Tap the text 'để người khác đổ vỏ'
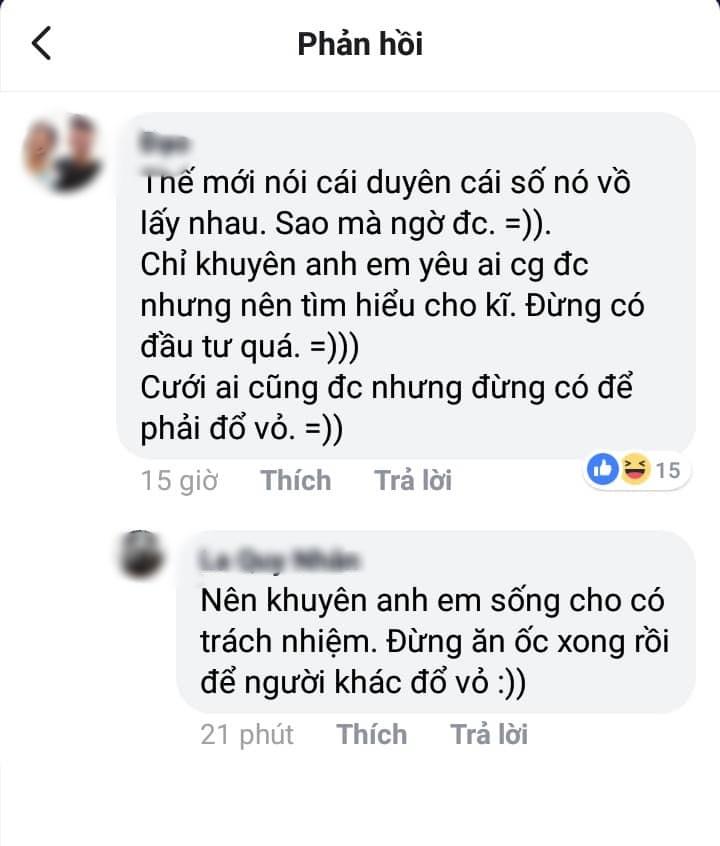 click(x=344, y=683)
